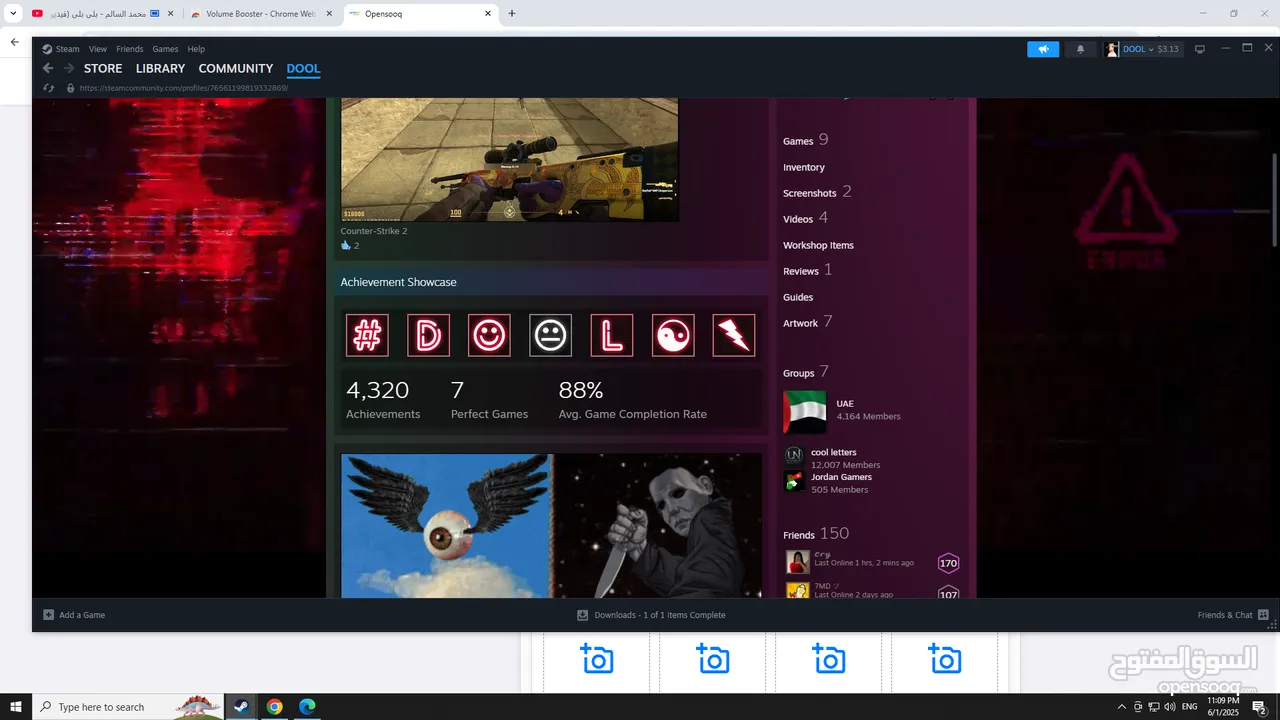This screenshot has height=720, width=1280.
Task: Switch to the COMMUNITY tab
Action: tap(236, 68)
